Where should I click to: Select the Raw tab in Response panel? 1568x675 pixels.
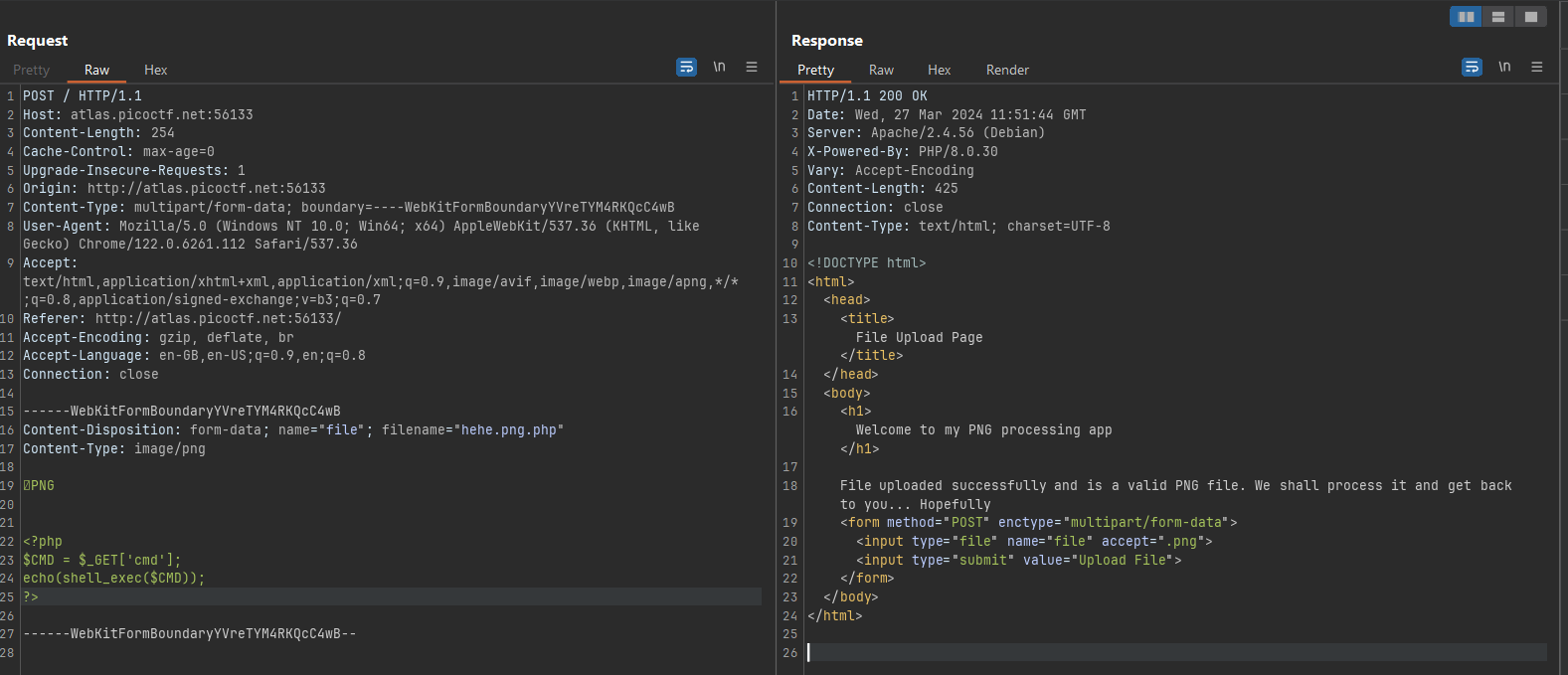pos(881,70)
